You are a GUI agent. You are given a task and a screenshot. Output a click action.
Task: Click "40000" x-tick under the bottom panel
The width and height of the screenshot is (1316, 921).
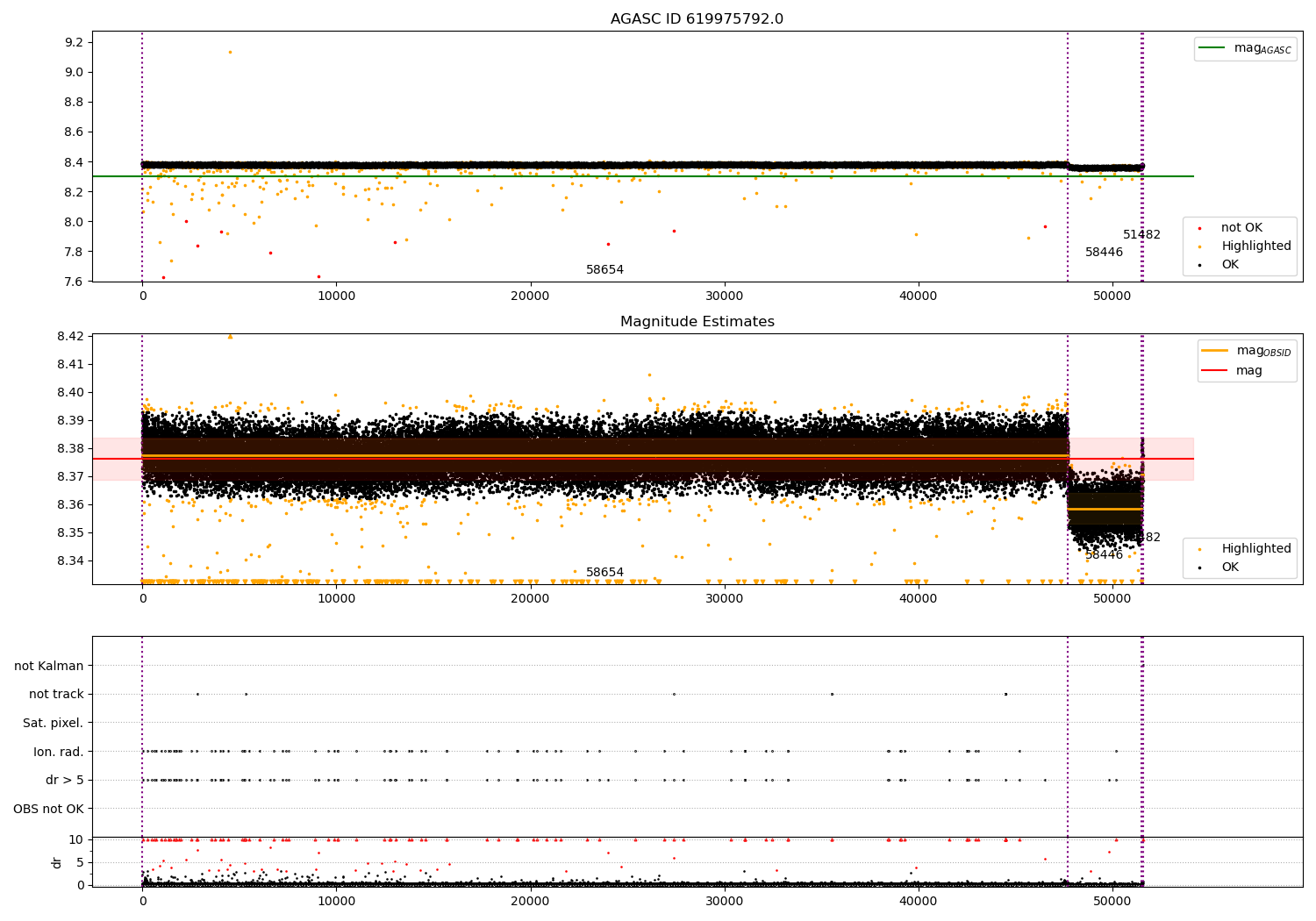[x=919, y=901]
